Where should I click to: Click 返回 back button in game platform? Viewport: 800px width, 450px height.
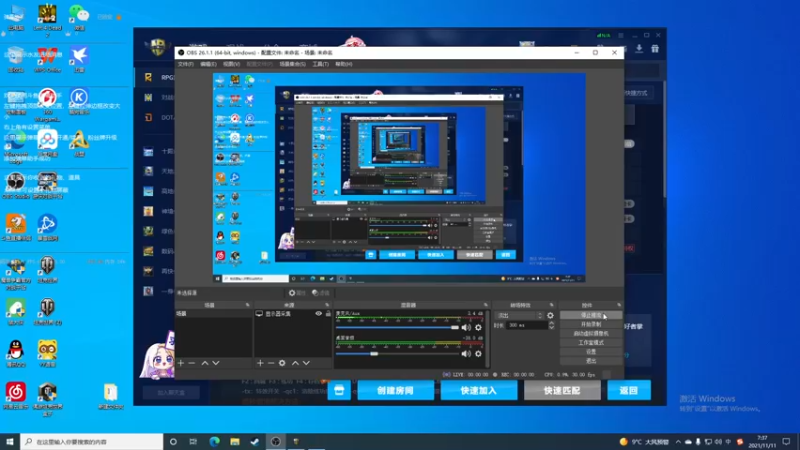[x=629, y=390]
